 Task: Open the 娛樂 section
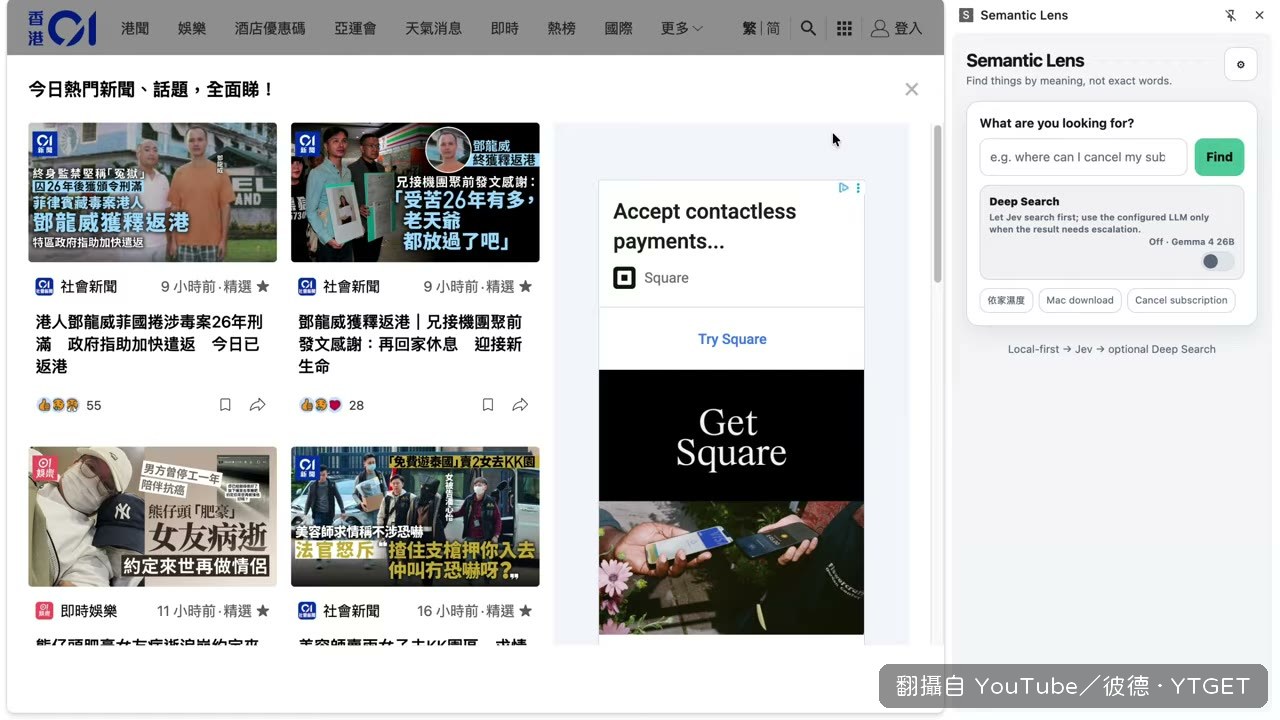click(192, 28)
